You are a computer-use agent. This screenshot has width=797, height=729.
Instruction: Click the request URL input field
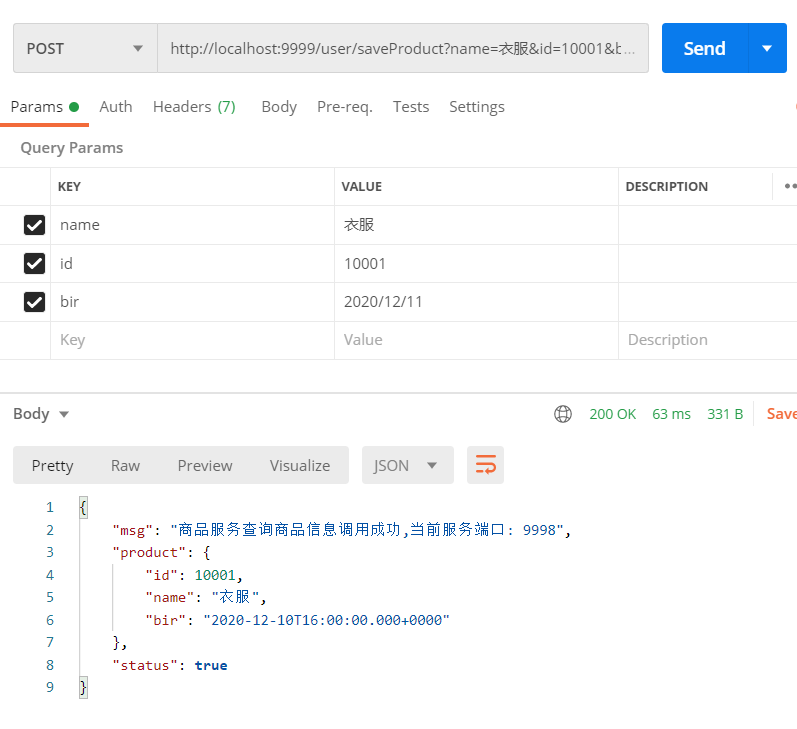(403, 48)
